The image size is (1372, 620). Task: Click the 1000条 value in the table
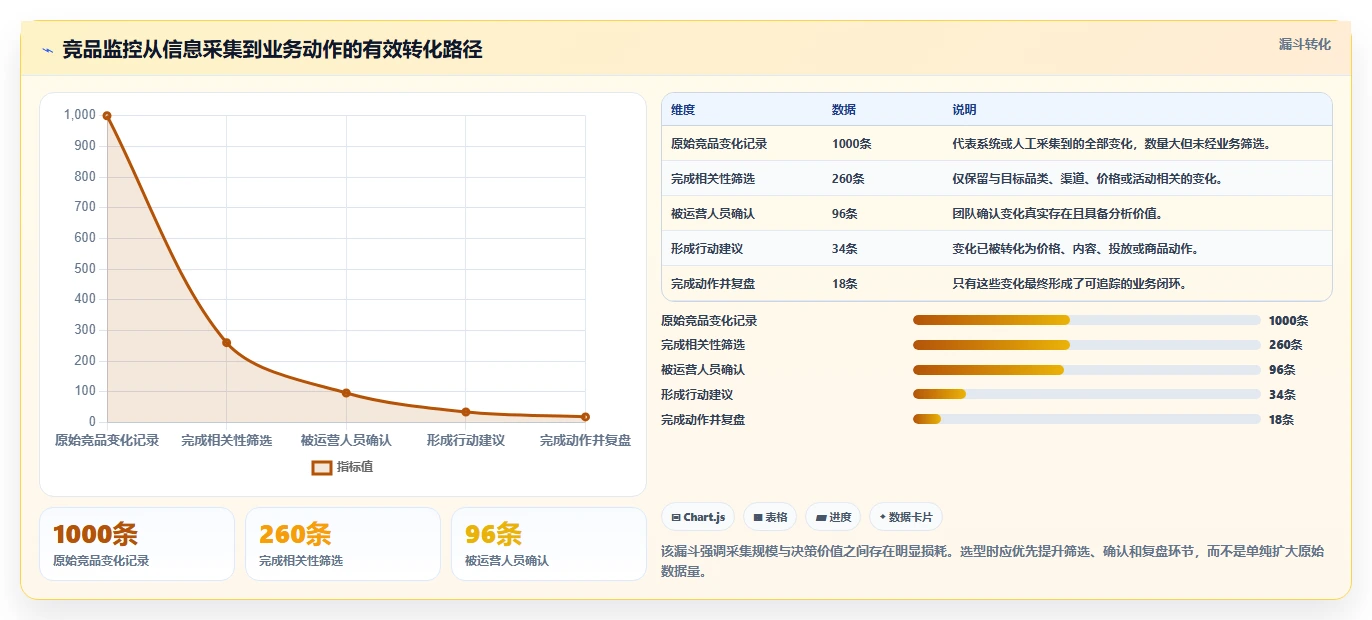(852, 144)
